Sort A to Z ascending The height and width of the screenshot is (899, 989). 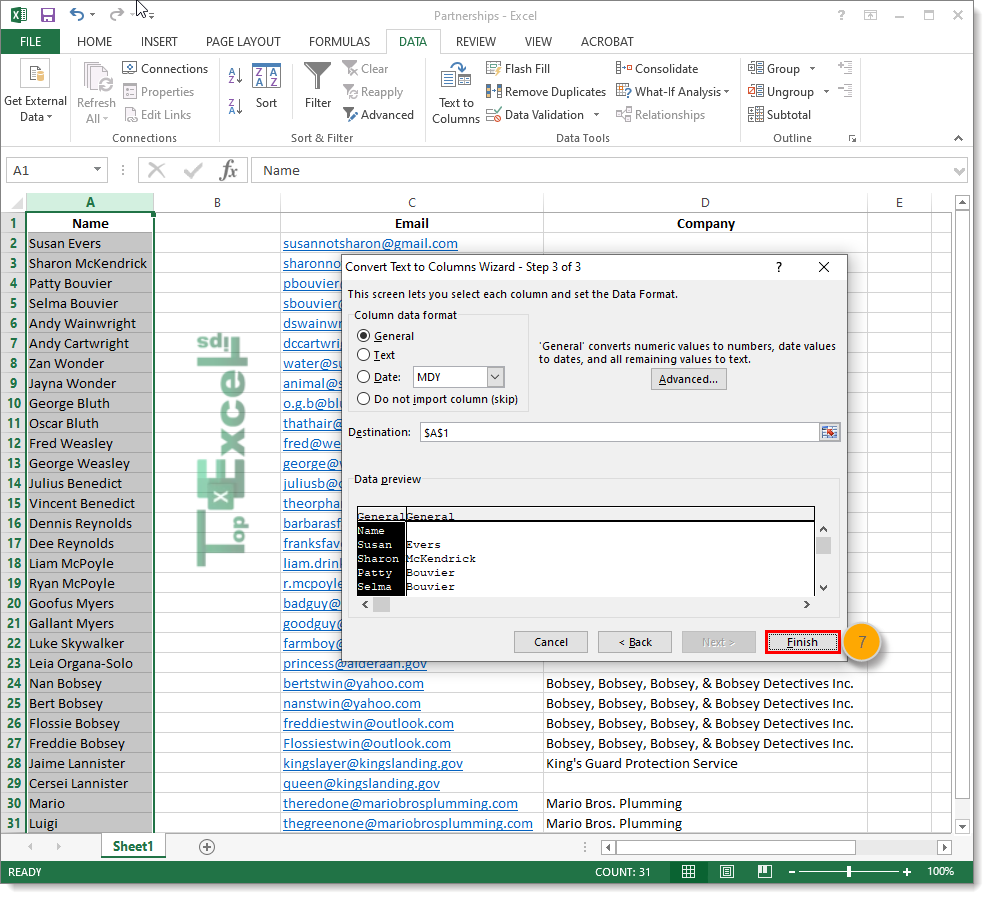[x=235, y=76]
